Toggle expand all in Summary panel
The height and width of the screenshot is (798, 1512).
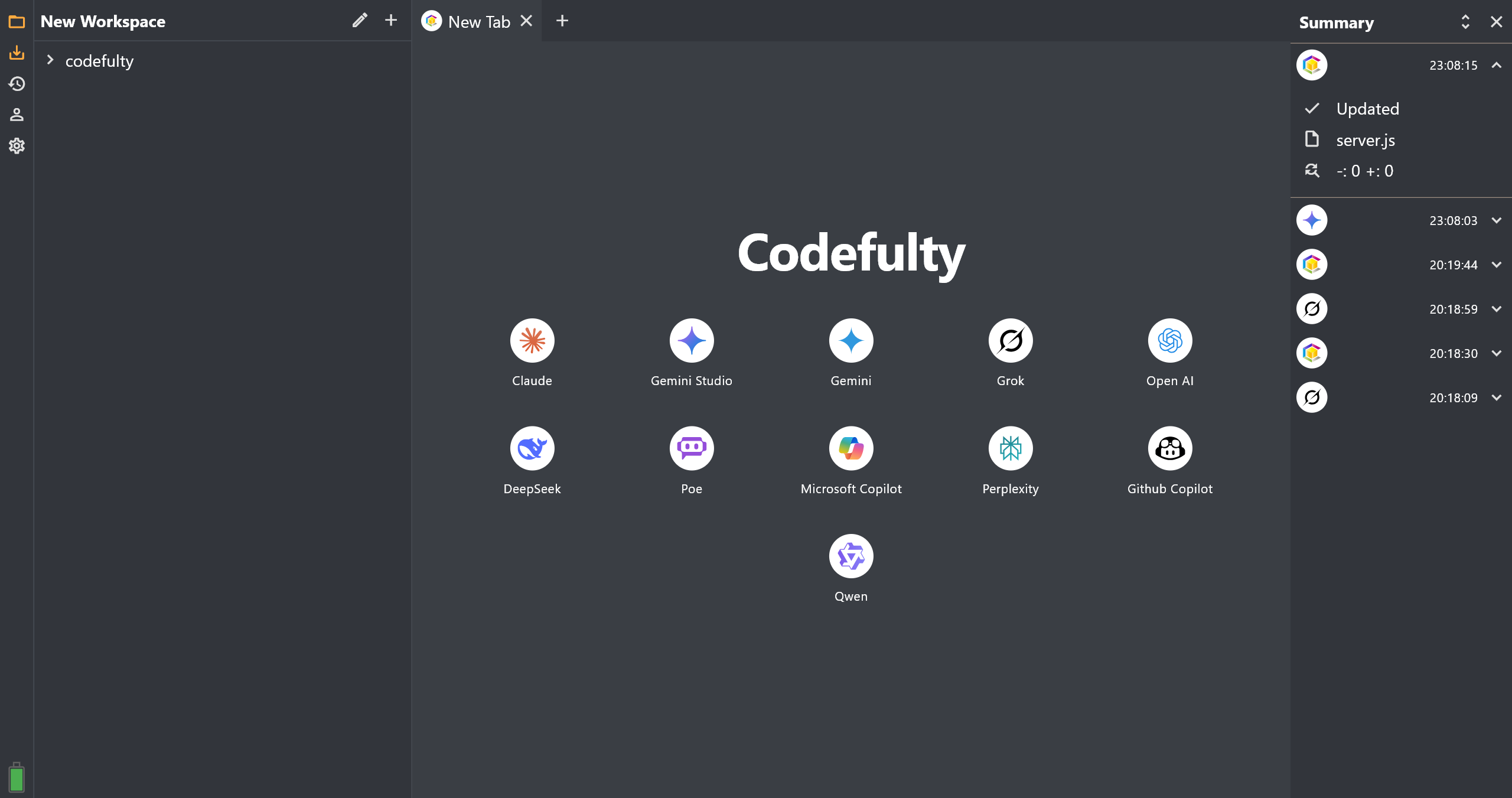(1465, 22)
